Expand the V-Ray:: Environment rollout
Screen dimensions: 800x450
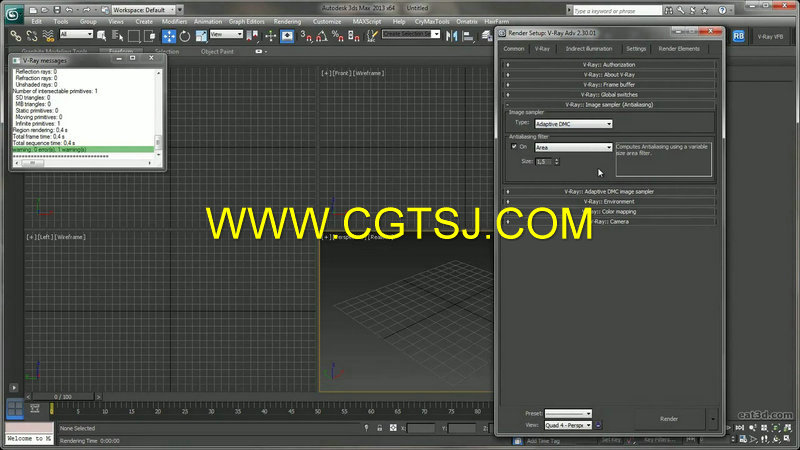pos(609,202)
